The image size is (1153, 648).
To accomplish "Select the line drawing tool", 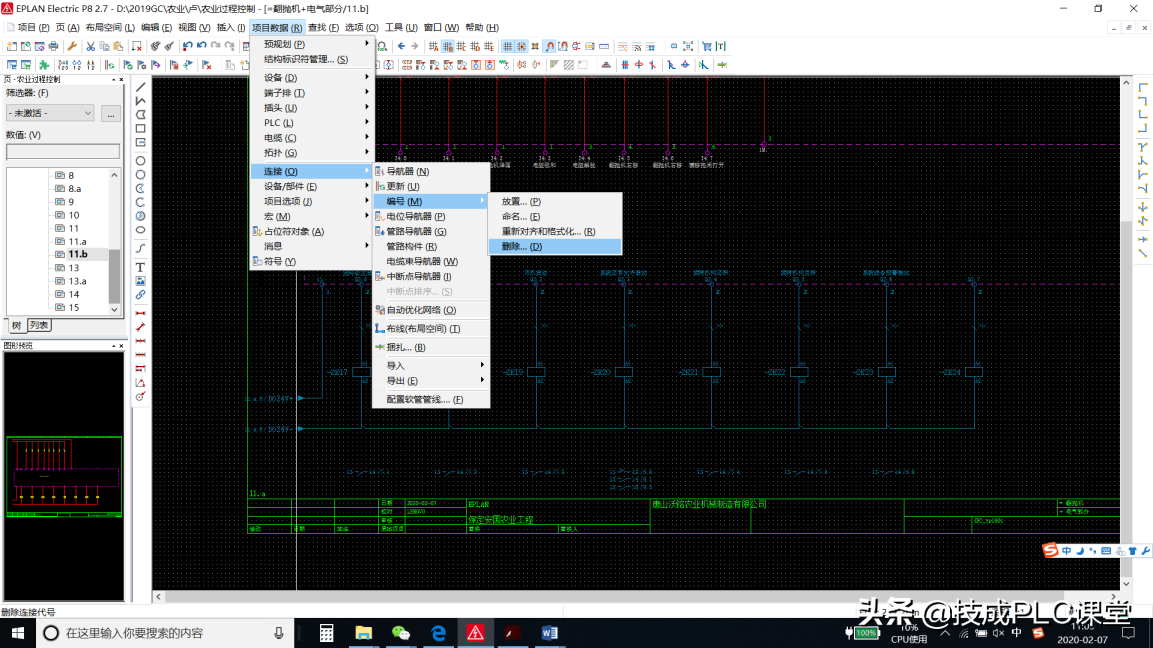I will [x=140, y=87].
